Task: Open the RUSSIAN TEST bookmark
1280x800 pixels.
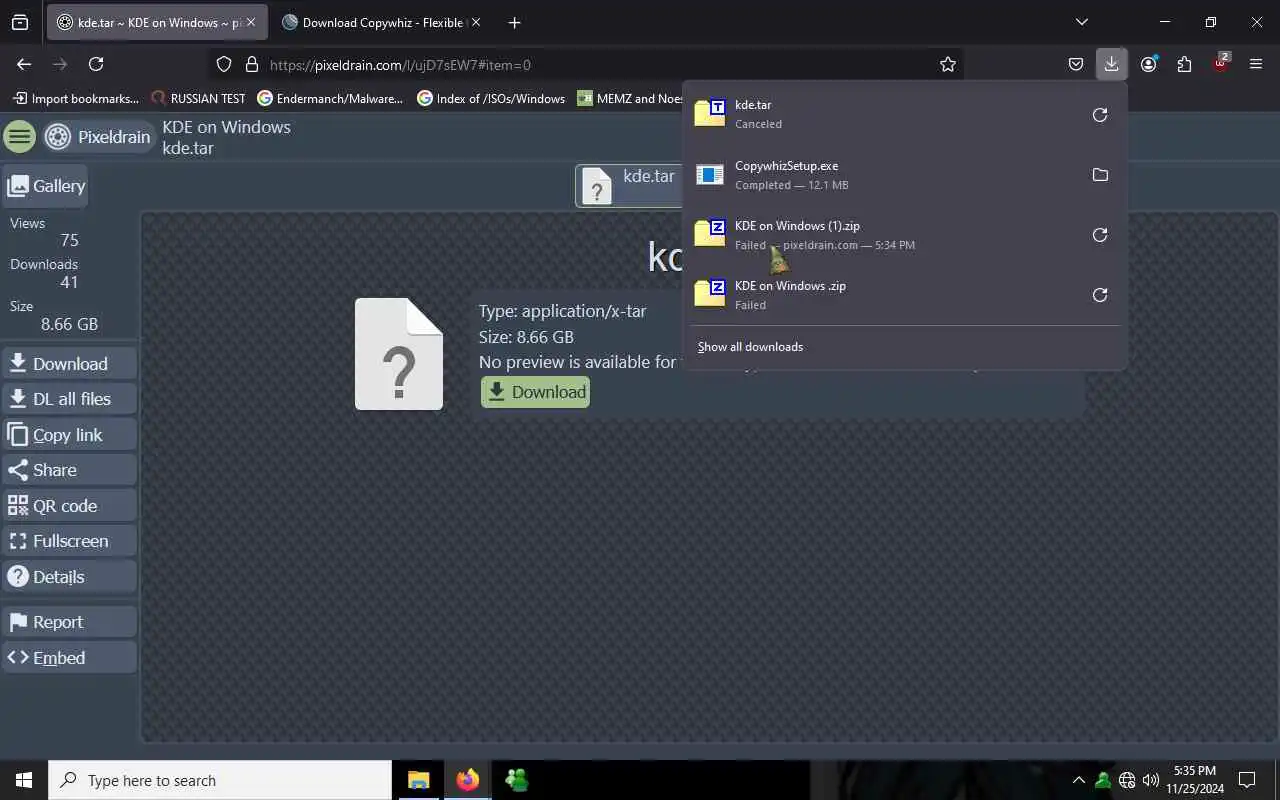Action: pyautogui.click(x=198, y=98)
